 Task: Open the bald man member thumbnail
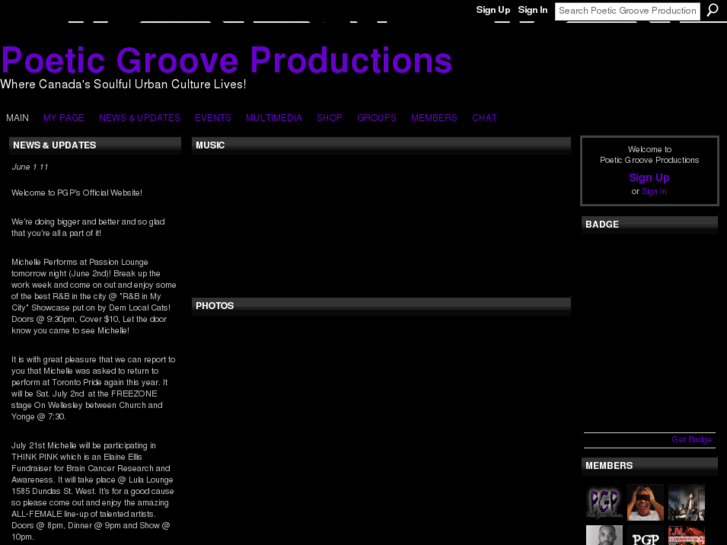pos(604,535)
